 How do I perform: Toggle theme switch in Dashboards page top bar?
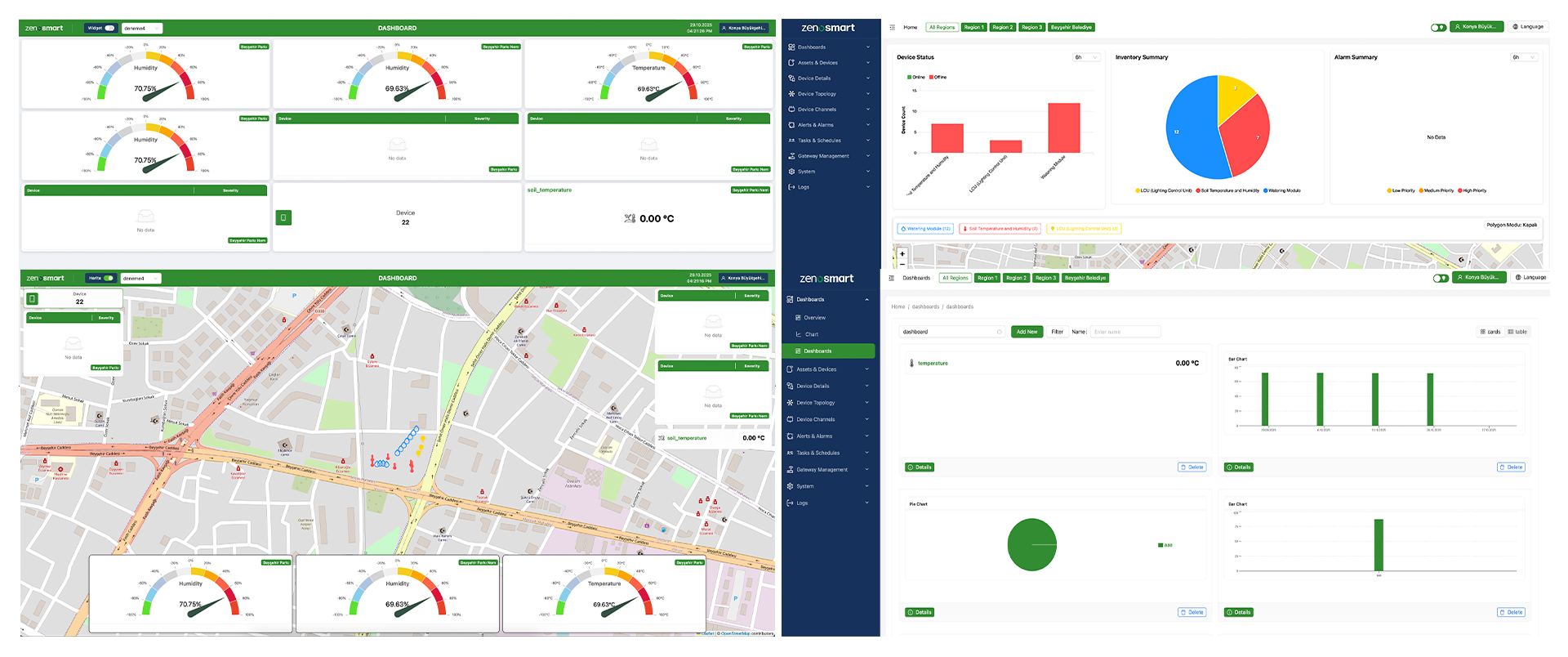pos(1441,278)
